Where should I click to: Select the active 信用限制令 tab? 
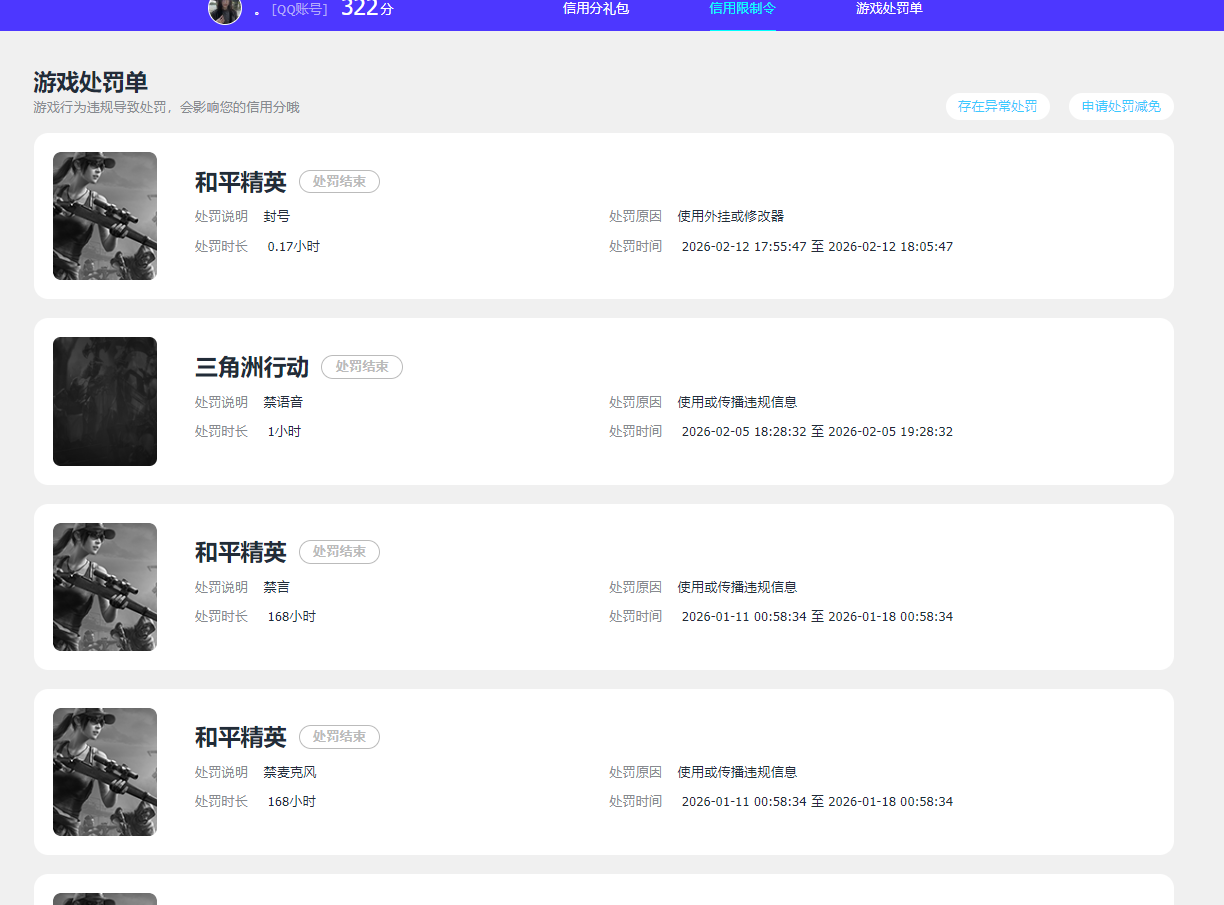[742, 8]
